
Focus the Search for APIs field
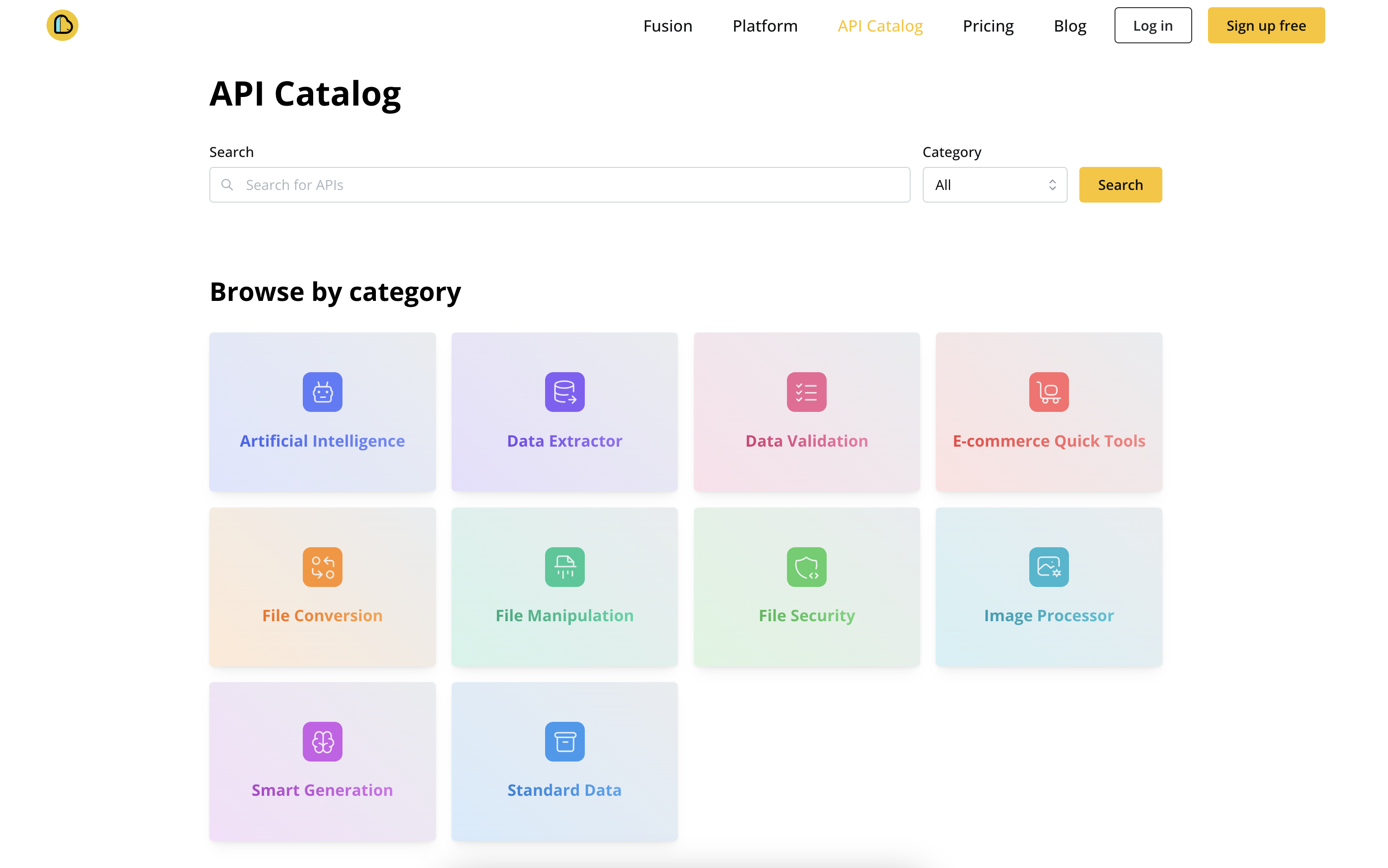[x=560, y=185]
